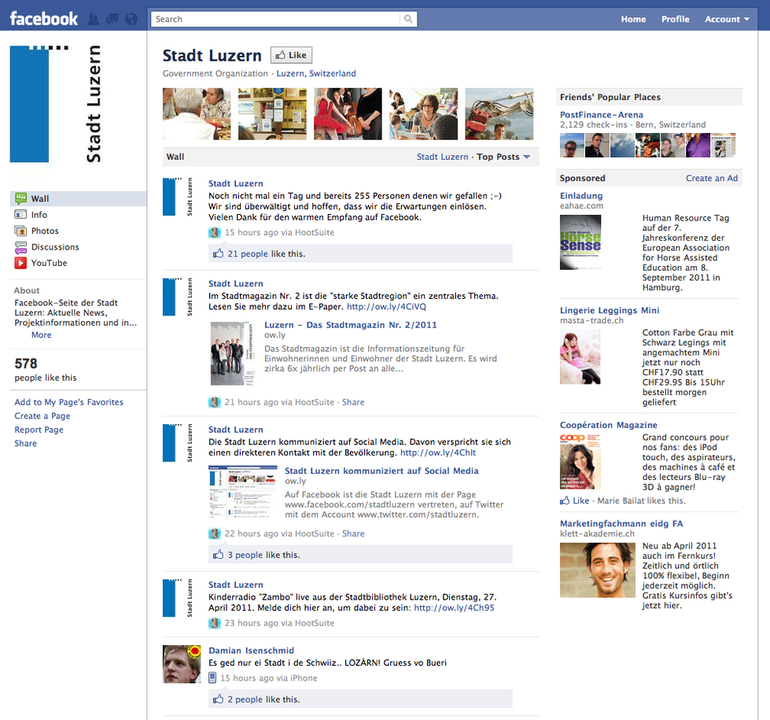Open the http://ow.ly/4CiVQ link

tap(386, 306)
